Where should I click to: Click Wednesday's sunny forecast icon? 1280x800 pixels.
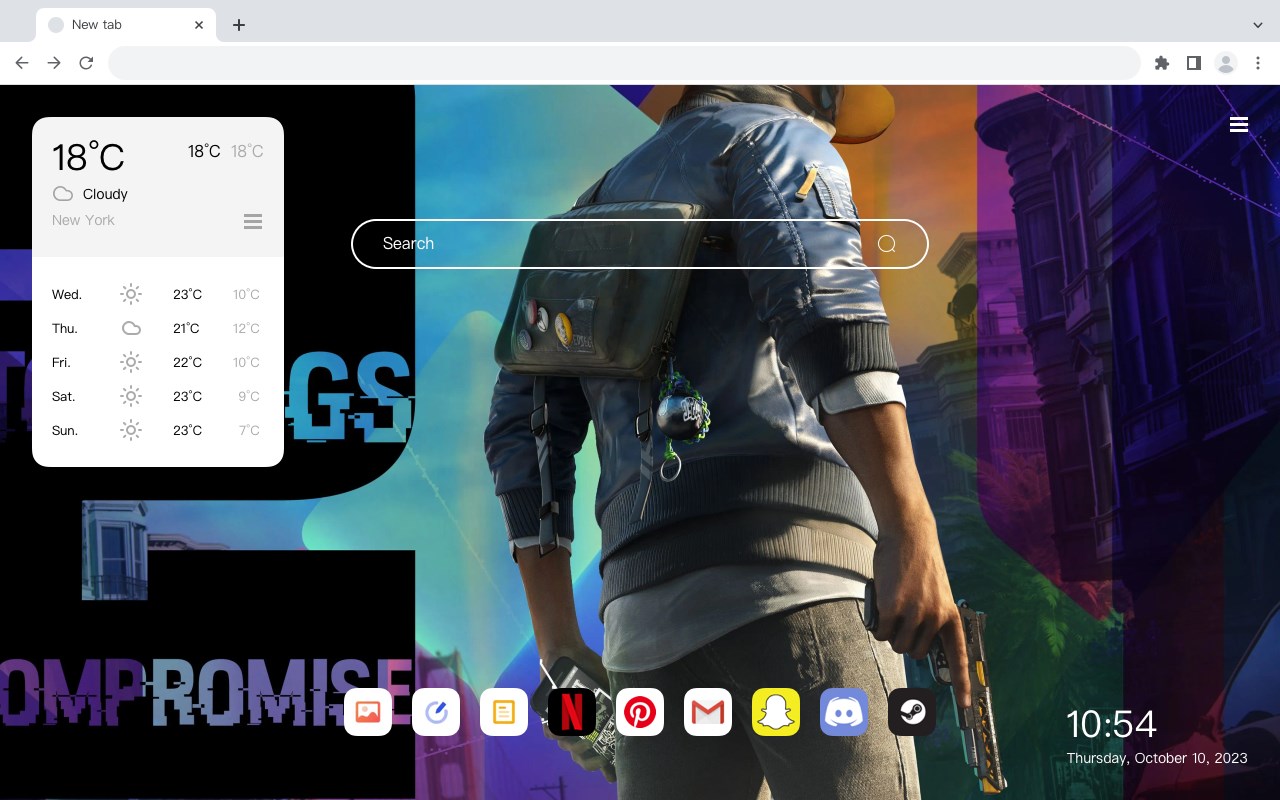coord(131,294)
